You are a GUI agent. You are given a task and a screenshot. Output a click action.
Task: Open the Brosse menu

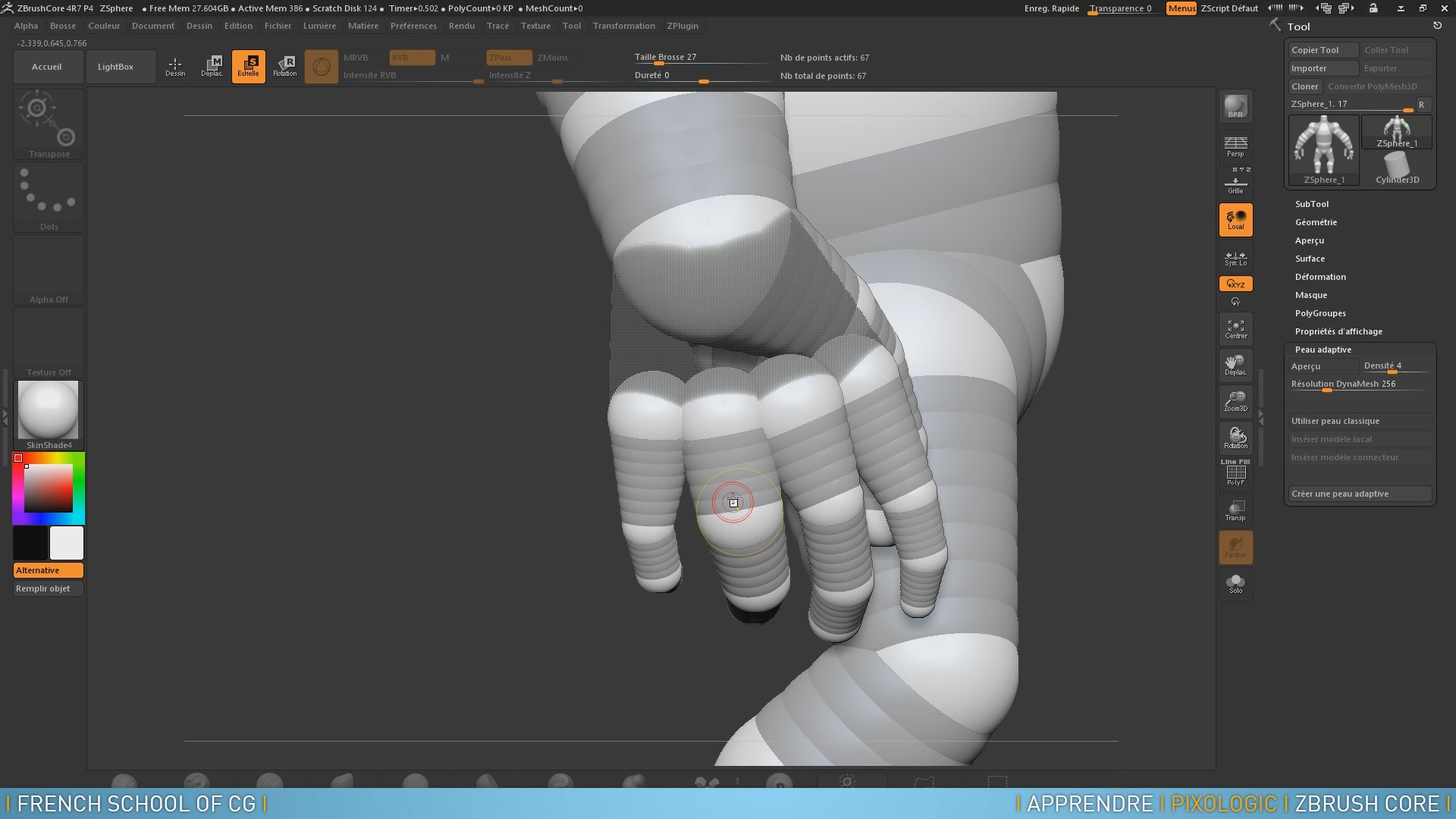tap(63, 26)
